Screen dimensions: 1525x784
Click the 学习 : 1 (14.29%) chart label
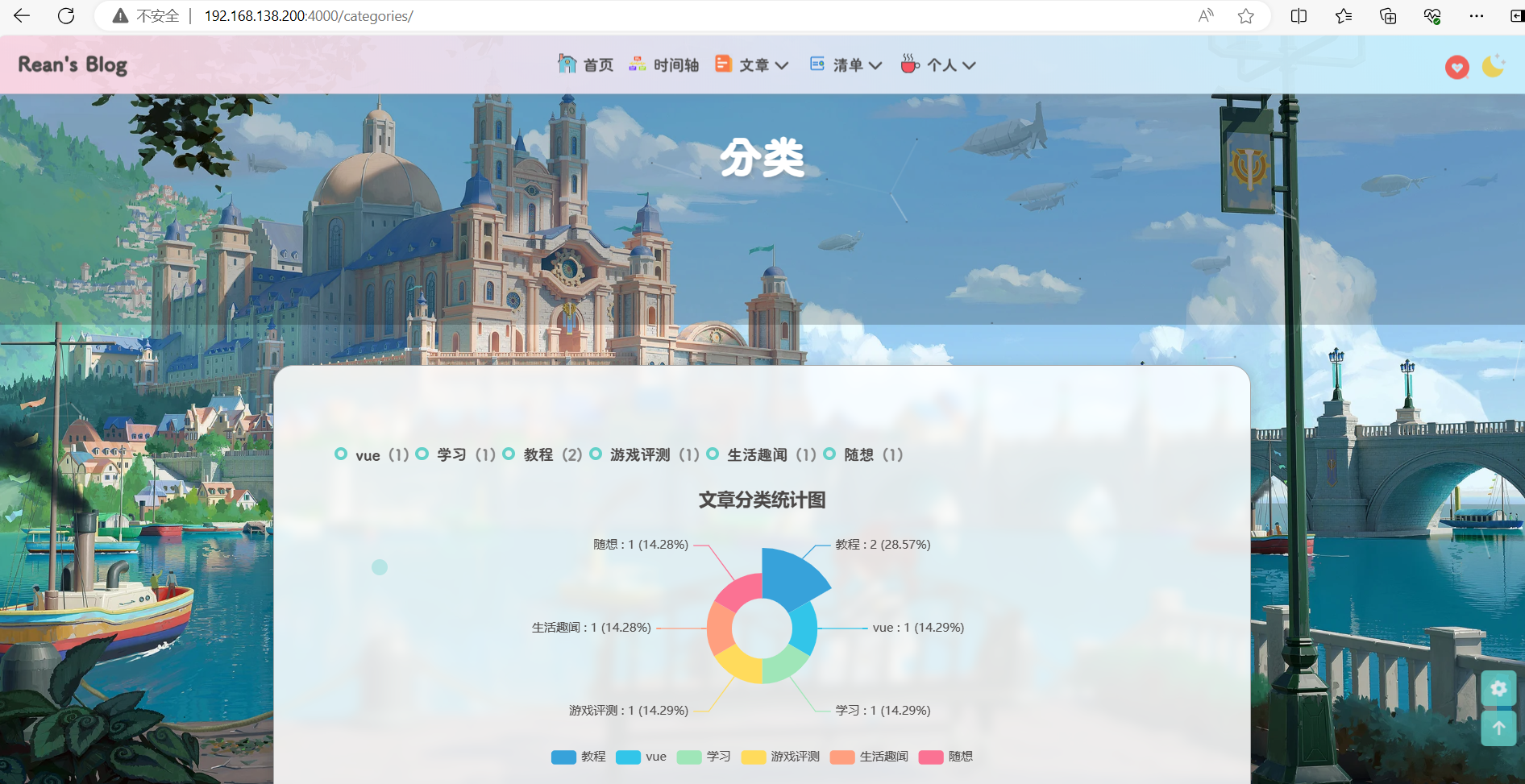click(x=883, y=711)
